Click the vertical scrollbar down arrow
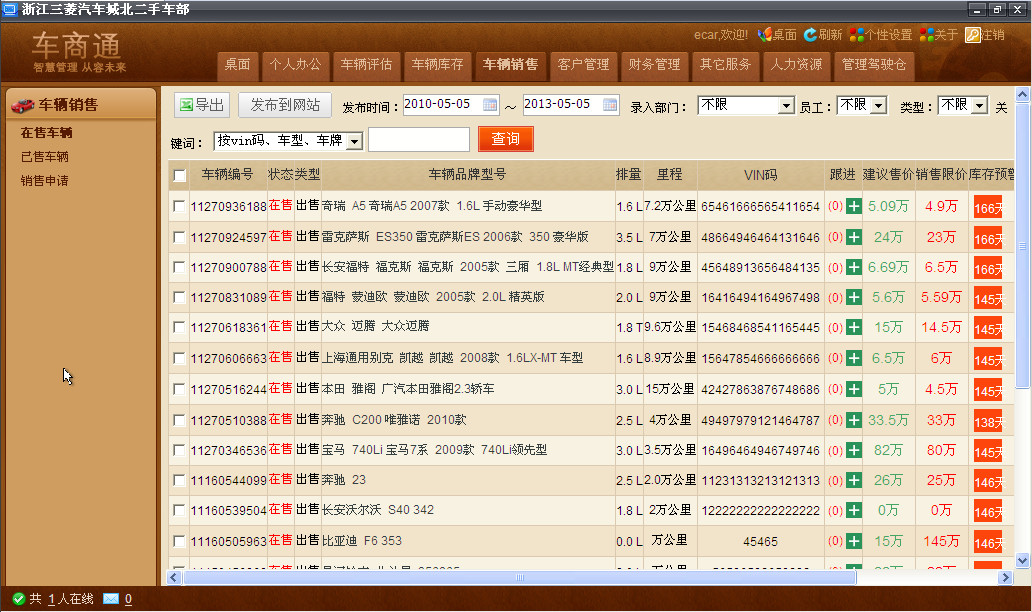 tap(1022, 561)
